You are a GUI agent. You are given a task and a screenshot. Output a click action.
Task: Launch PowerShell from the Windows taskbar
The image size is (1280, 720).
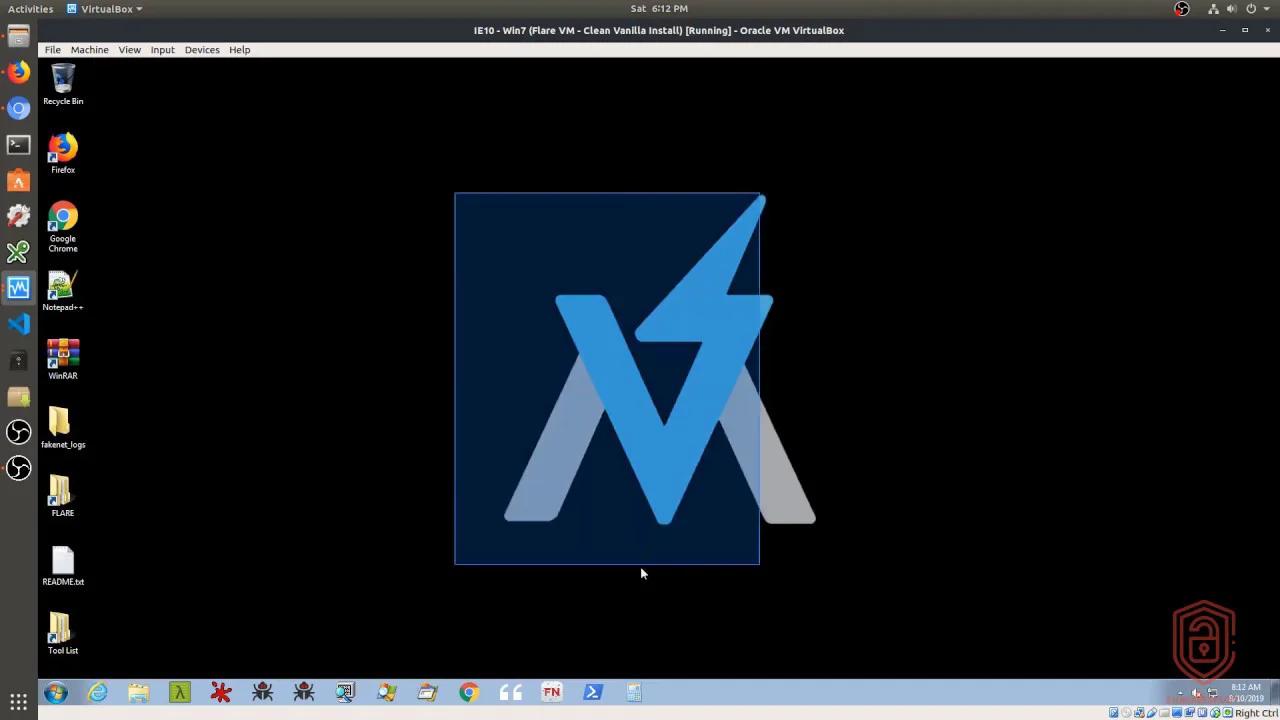593,692
